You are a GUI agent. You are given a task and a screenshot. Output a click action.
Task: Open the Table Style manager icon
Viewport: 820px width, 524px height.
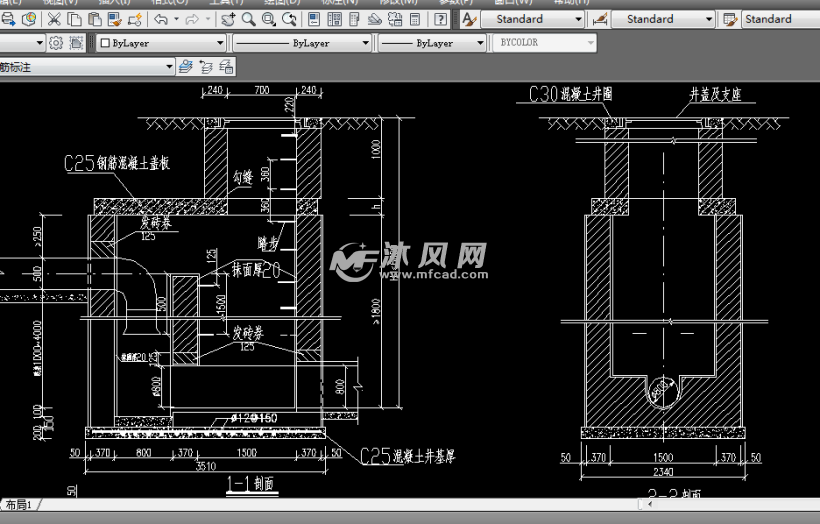coord(730,19)
